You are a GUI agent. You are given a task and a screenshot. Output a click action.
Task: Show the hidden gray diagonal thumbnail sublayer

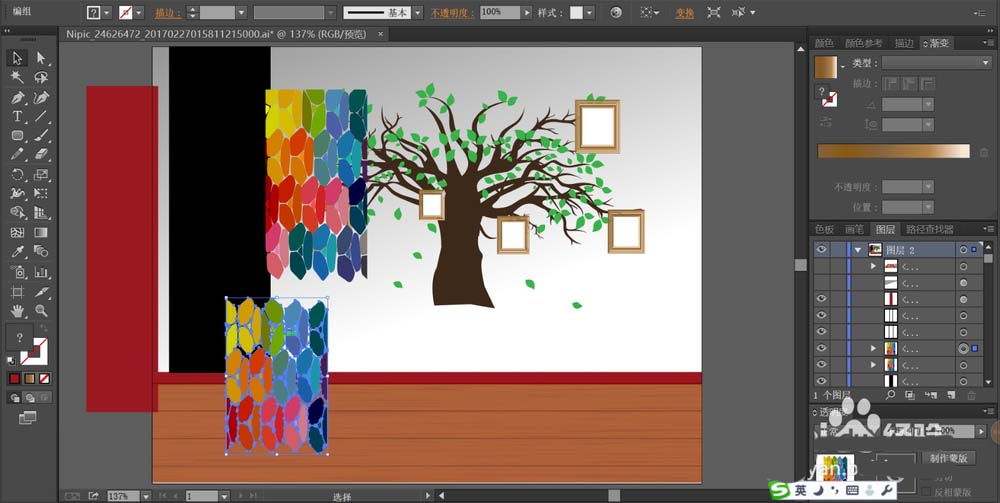(x=821, y=282)
